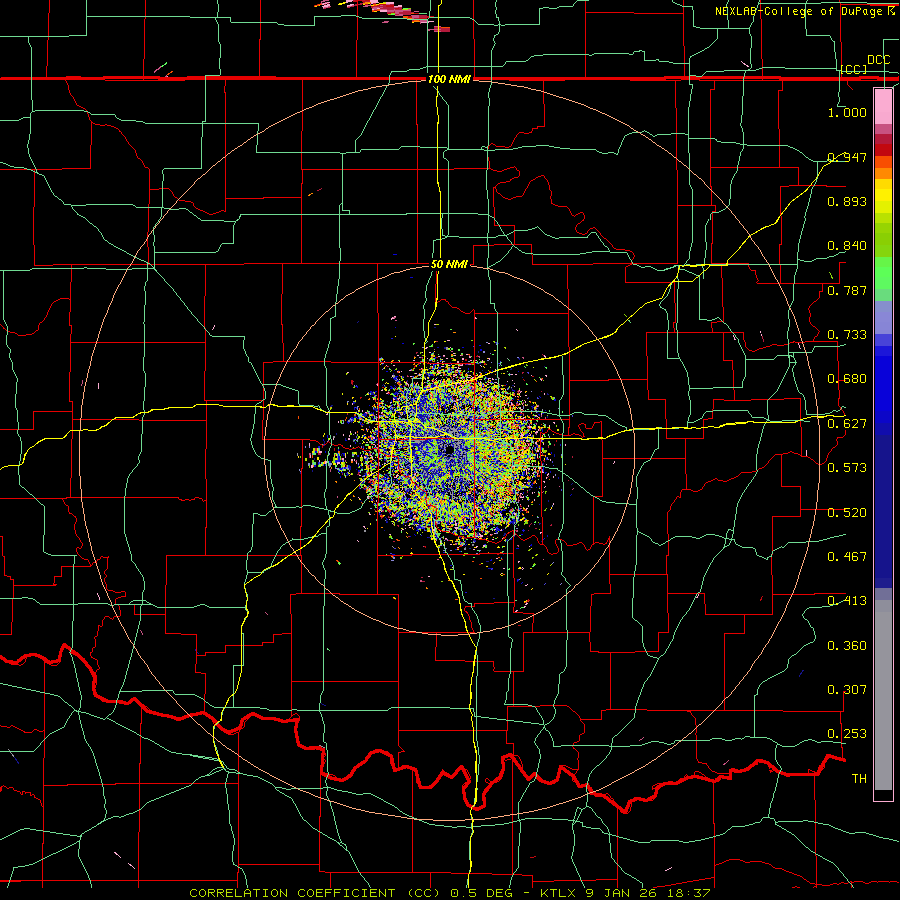Pick the bright green segment of the color bar
The height and width of the screenshot is (900, 900).
point(883,273)
